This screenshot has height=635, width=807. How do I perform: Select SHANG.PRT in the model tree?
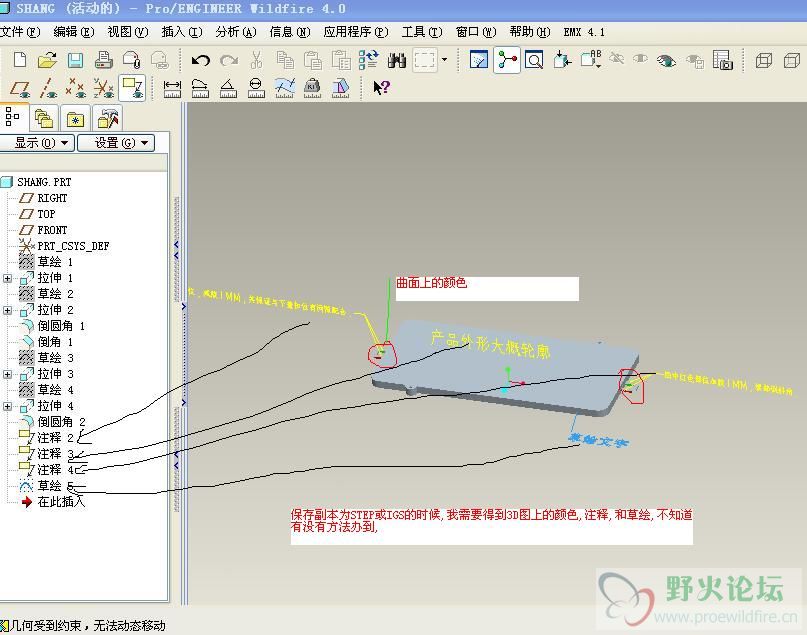pyautogui.click(x=44, y=182)
